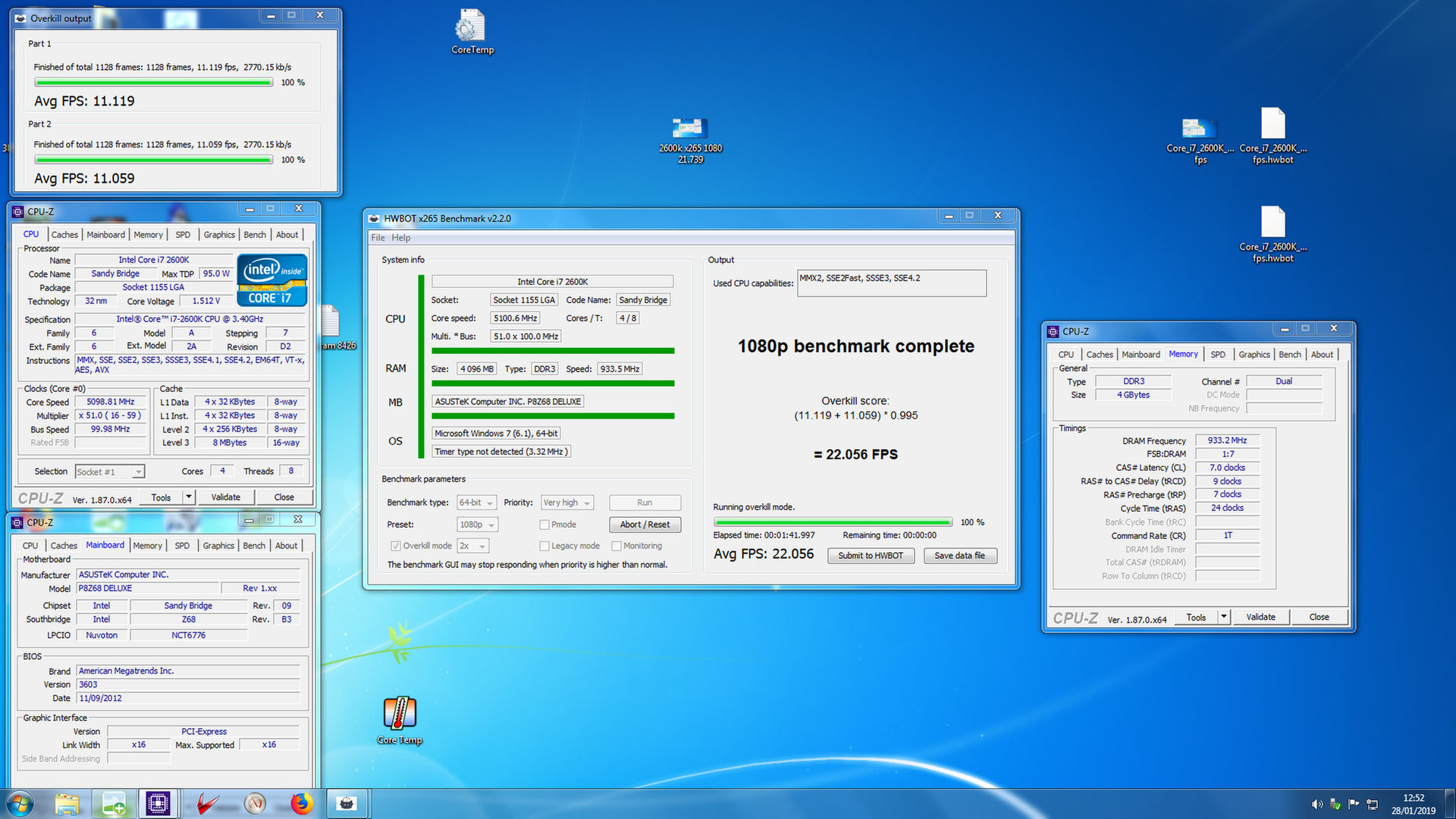Image resolution: width=1456 pixels, height=819 pixels.
Task: Click the Part 2 progress bar
Action: pyautogui.click(x=153, y=160)
